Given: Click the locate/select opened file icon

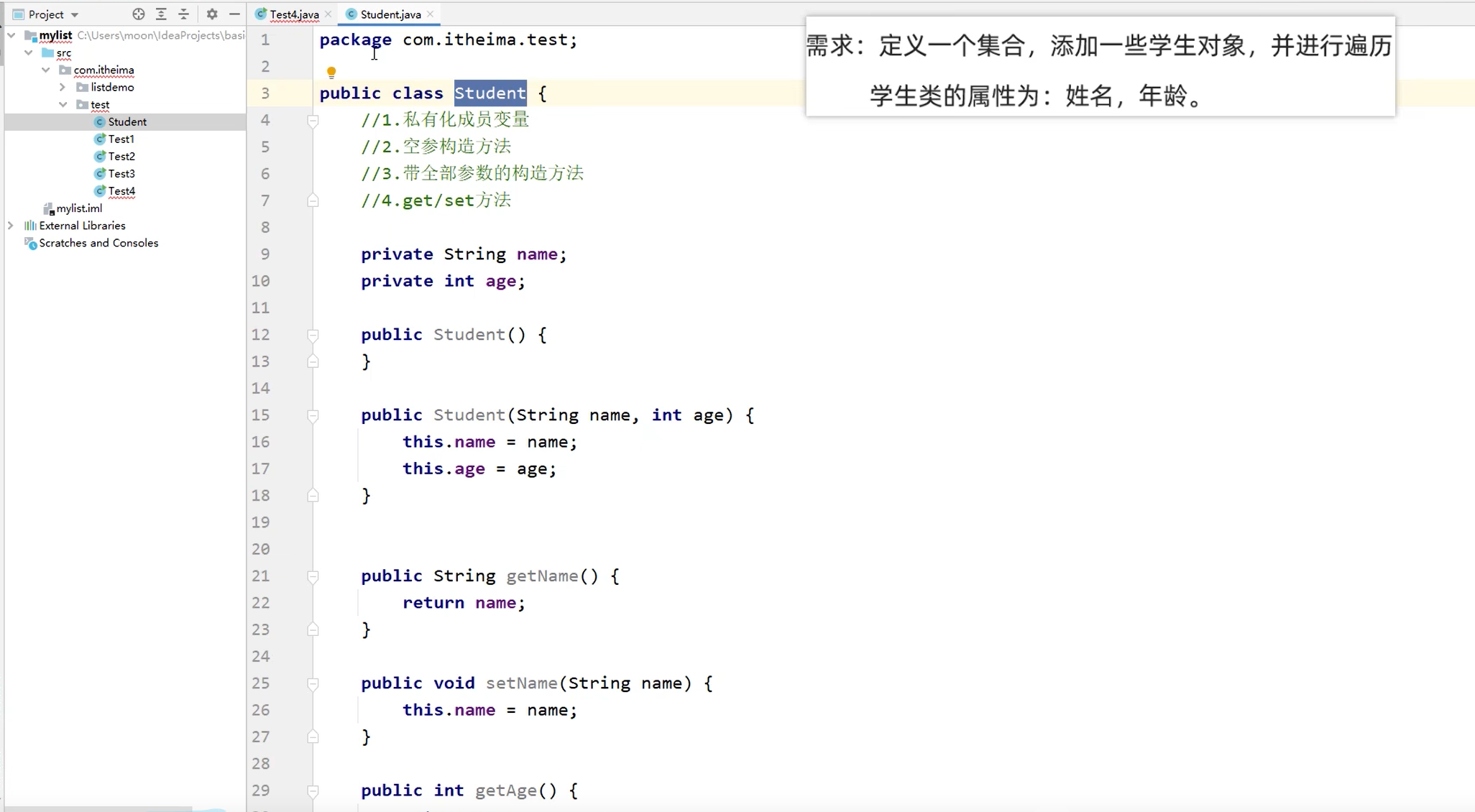Looking at the screenshot, I should (x=139, y=14).
